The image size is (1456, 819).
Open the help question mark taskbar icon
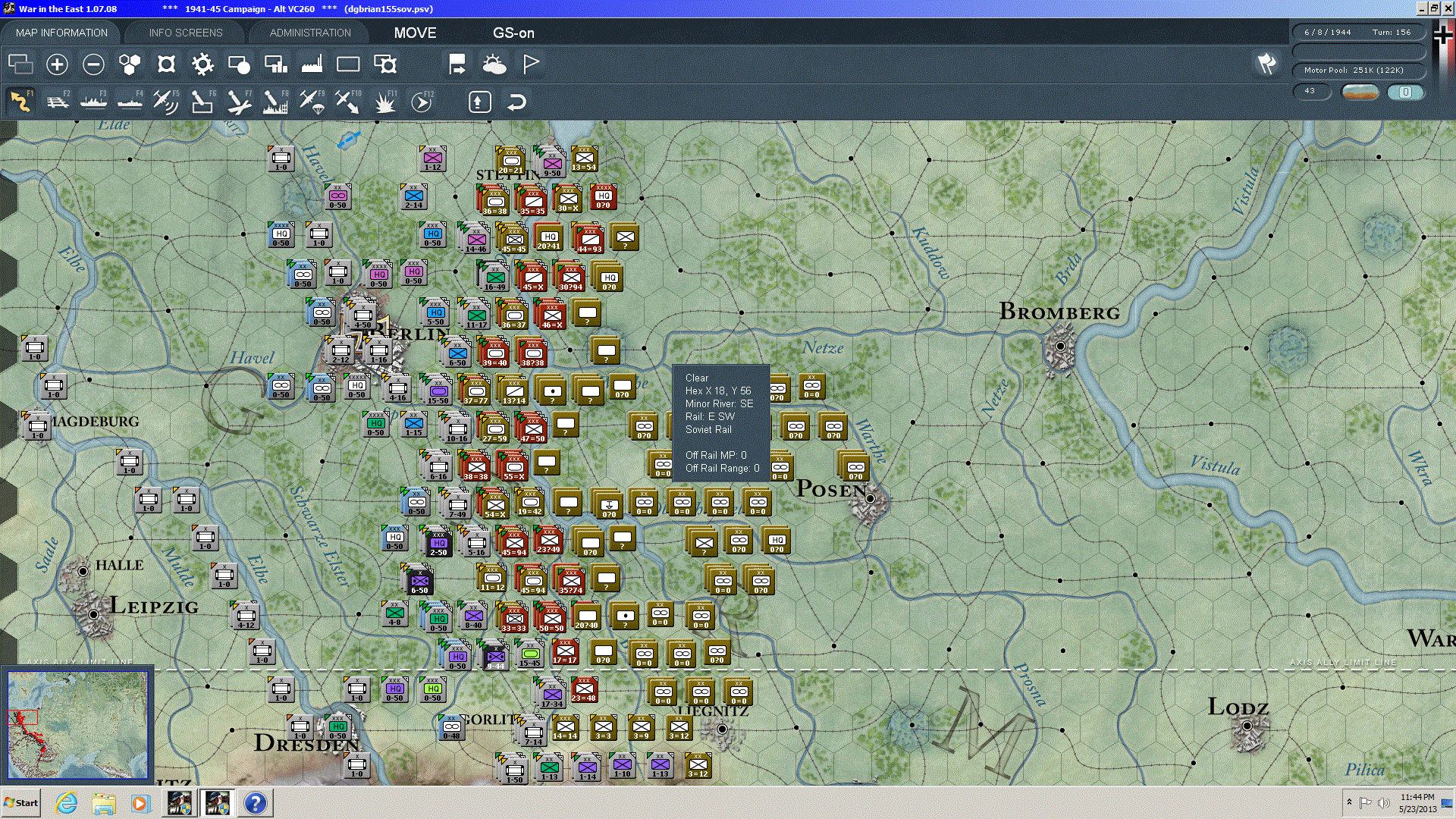[x=256, y=802]
